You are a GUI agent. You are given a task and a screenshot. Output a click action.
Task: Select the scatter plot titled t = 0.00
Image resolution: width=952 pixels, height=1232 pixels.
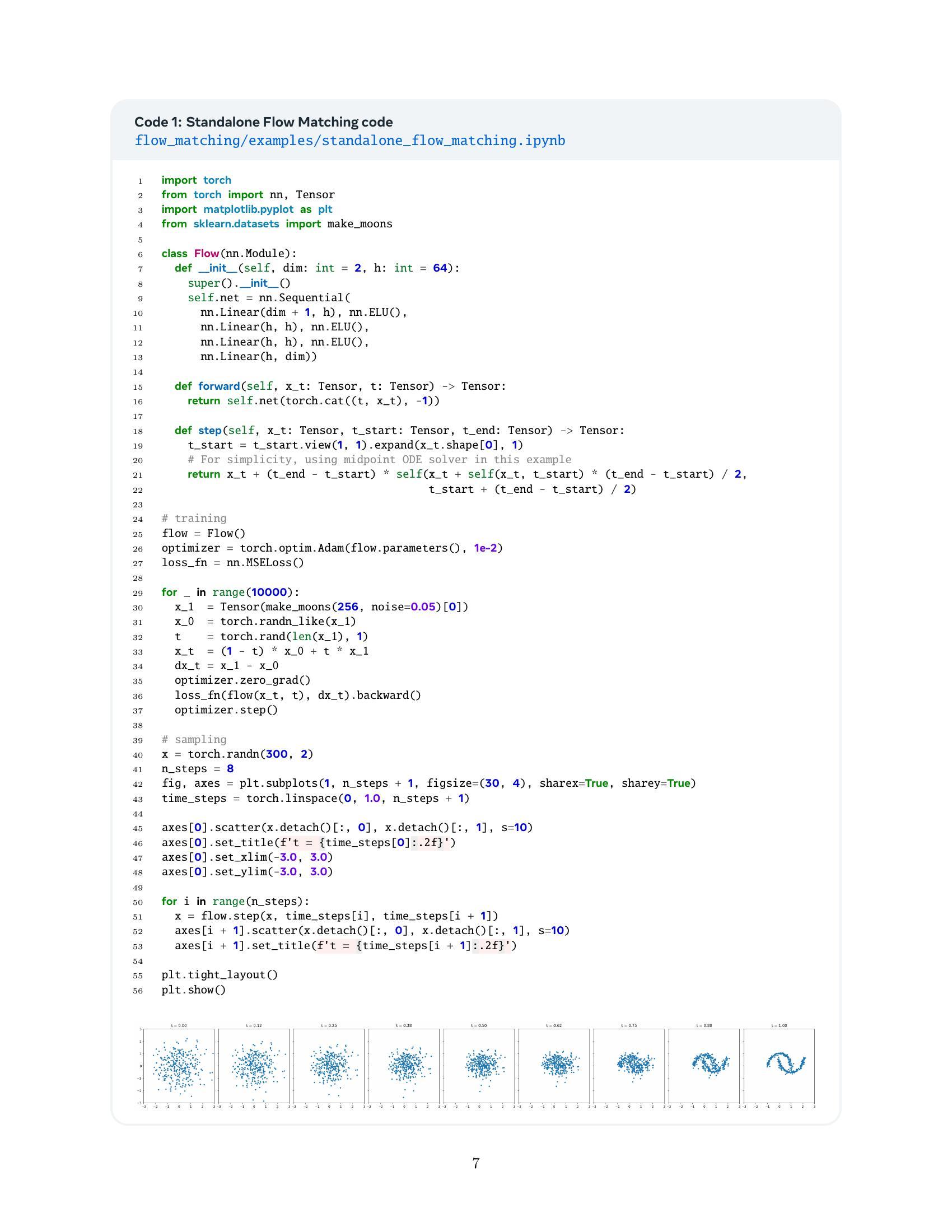click(179, 1066)
